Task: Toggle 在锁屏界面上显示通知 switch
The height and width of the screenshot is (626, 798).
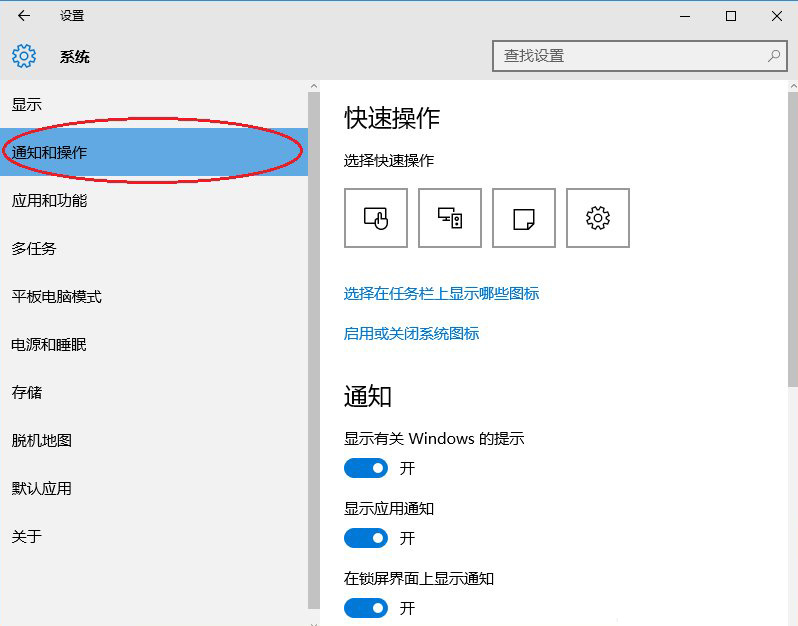Action: [x=366, y=608]
